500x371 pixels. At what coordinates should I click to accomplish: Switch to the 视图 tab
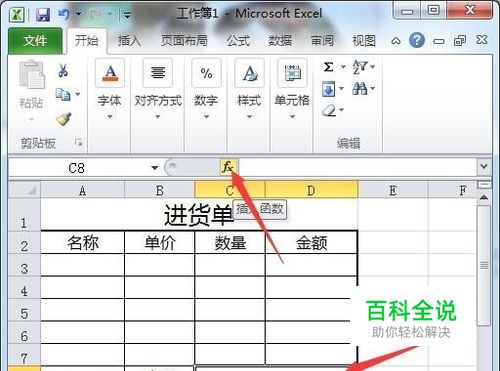(364, 41)
